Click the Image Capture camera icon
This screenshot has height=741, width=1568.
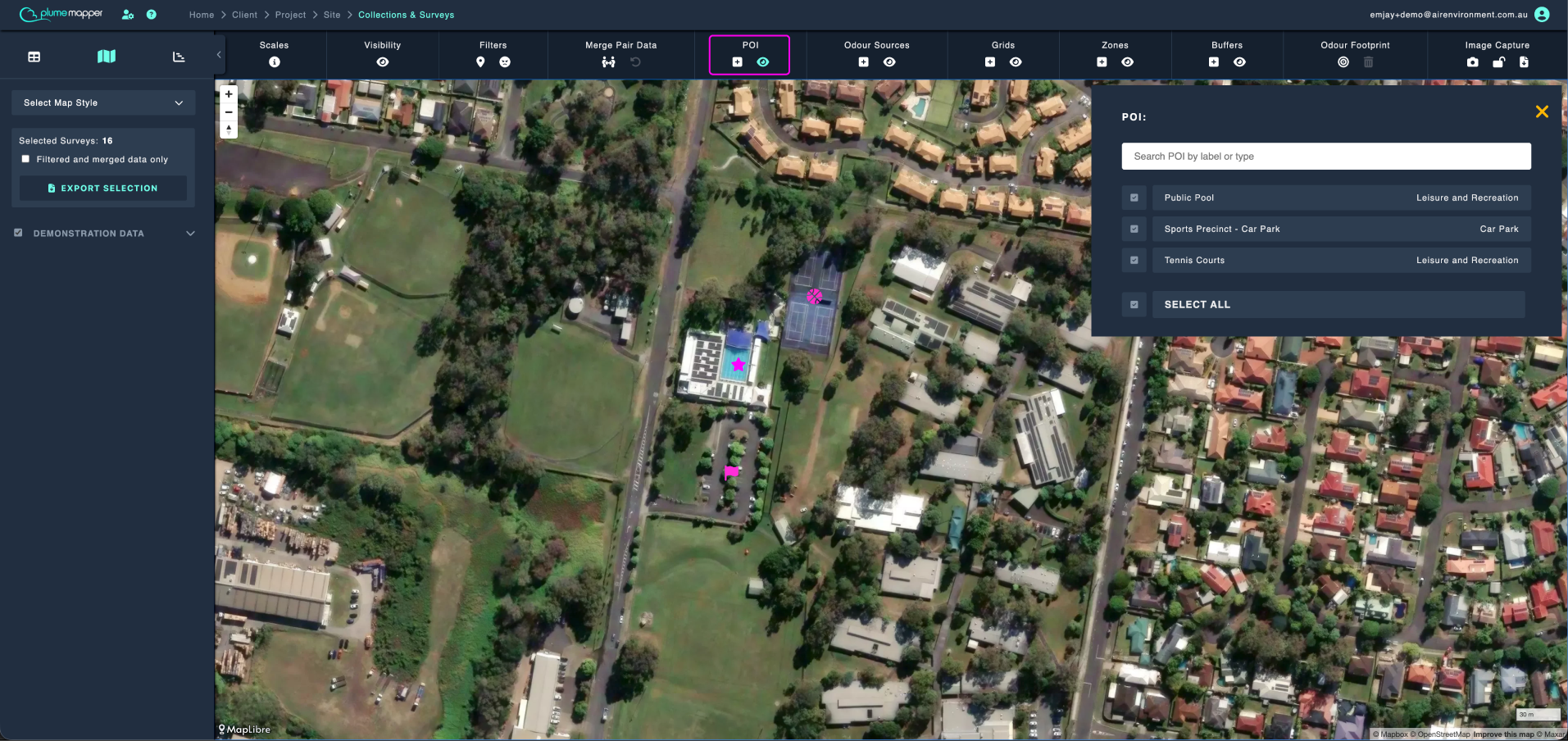coord(1473,62)
